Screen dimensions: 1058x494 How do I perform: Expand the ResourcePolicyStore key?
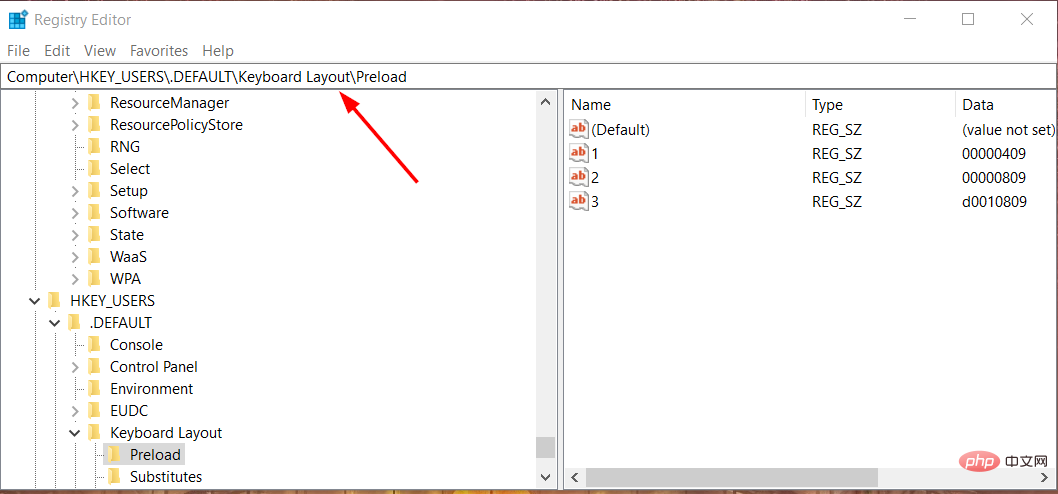point(75,125)
